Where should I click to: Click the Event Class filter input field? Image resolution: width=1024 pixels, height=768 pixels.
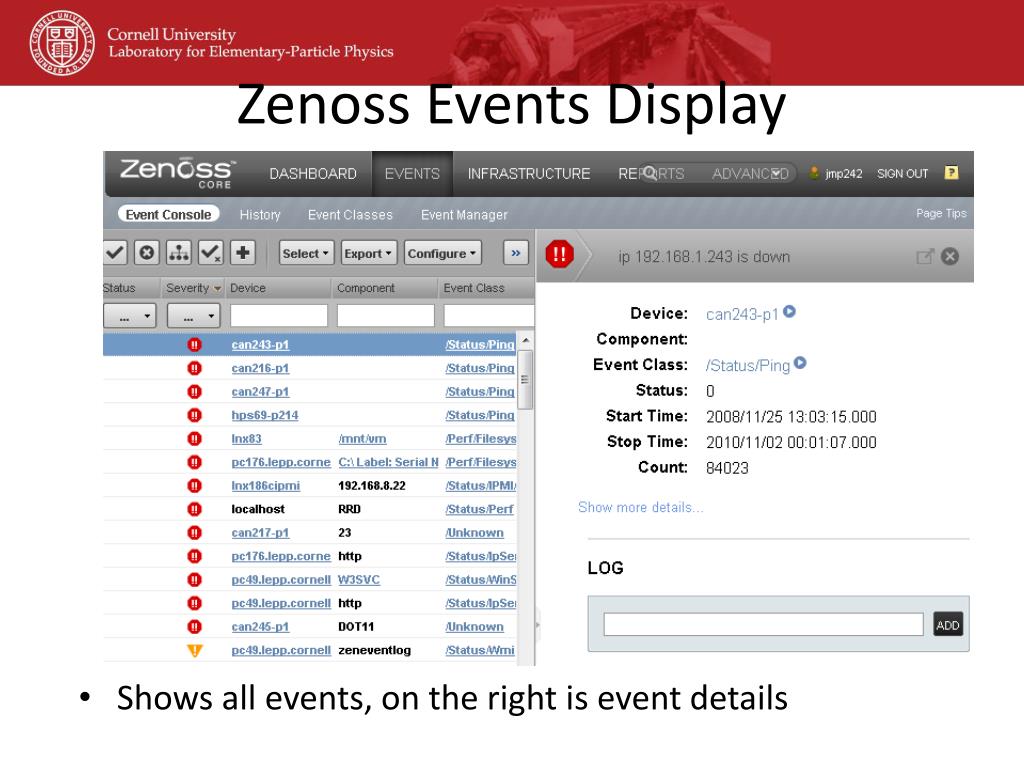489,316
